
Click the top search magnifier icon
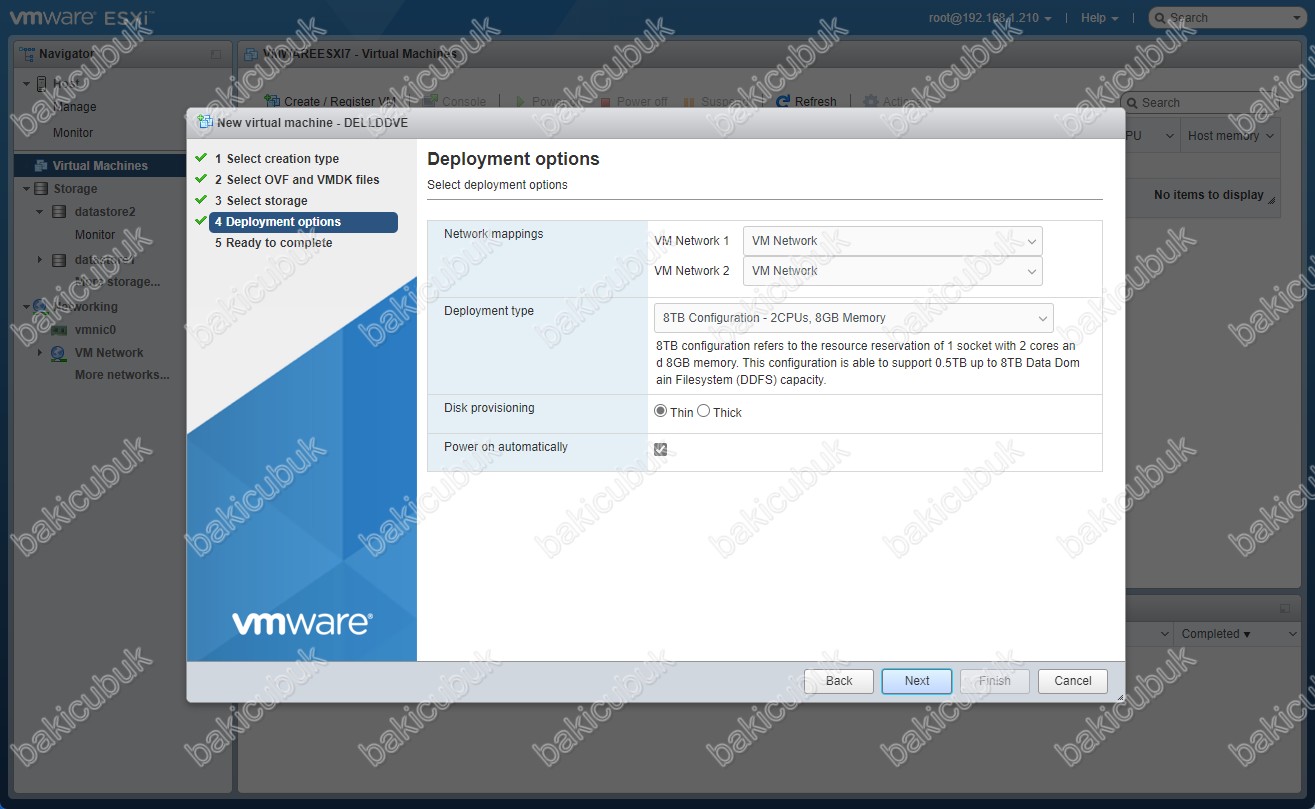coord(1161,18)
